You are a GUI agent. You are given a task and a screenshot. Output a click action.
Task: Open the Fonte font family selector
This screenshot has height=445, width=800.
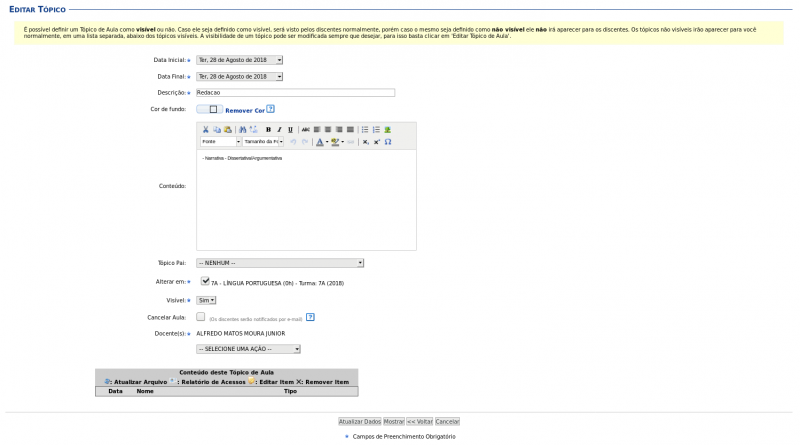pyautogui.click(x=221, y=142)
